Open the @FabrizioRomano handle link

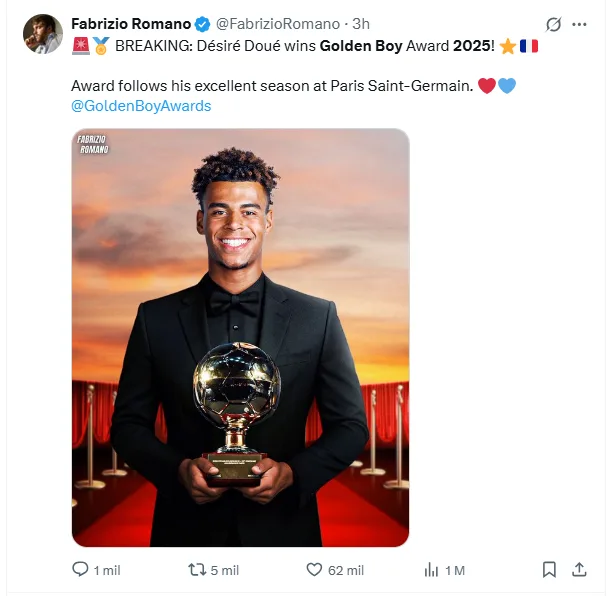coord(278,24)
